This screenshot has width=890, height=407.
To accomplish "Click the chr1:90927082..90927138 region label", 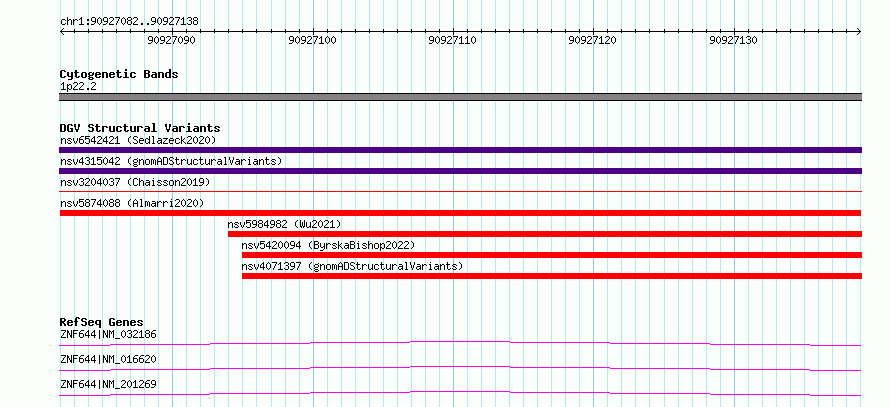I will click(129, 22).
